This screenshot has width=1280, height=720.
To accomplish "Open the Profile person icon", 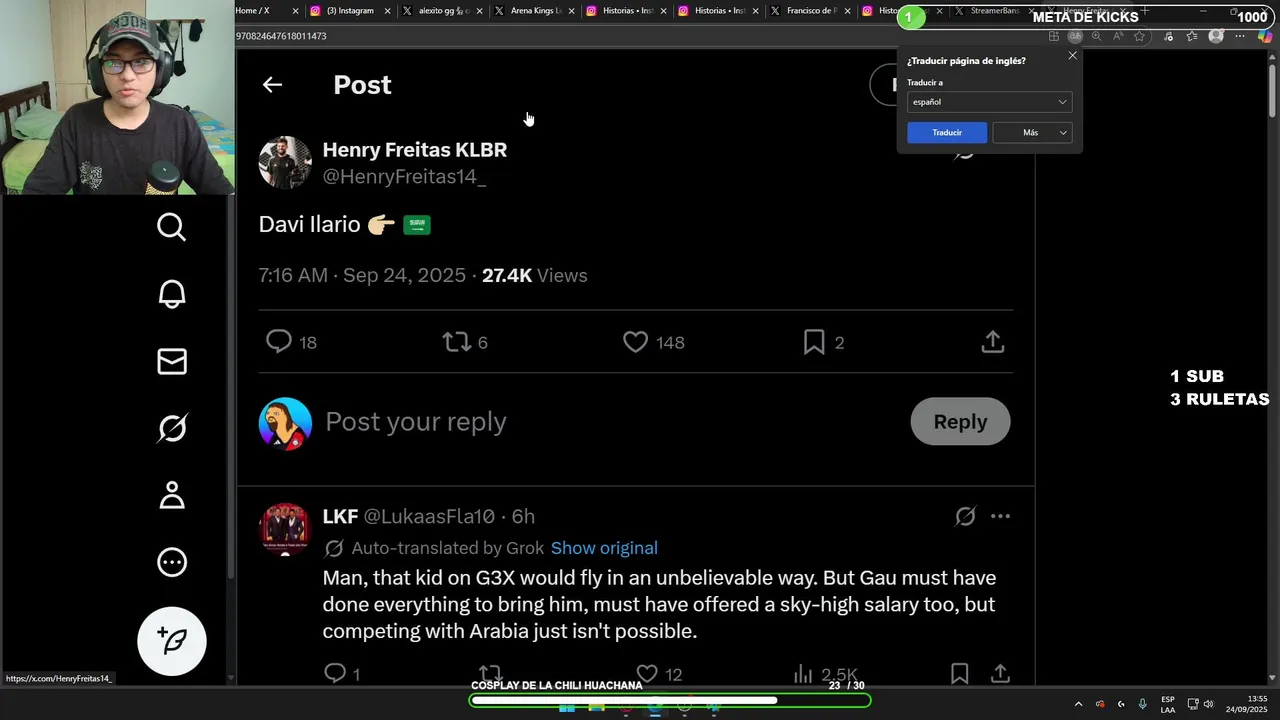I will pos(172,495).
